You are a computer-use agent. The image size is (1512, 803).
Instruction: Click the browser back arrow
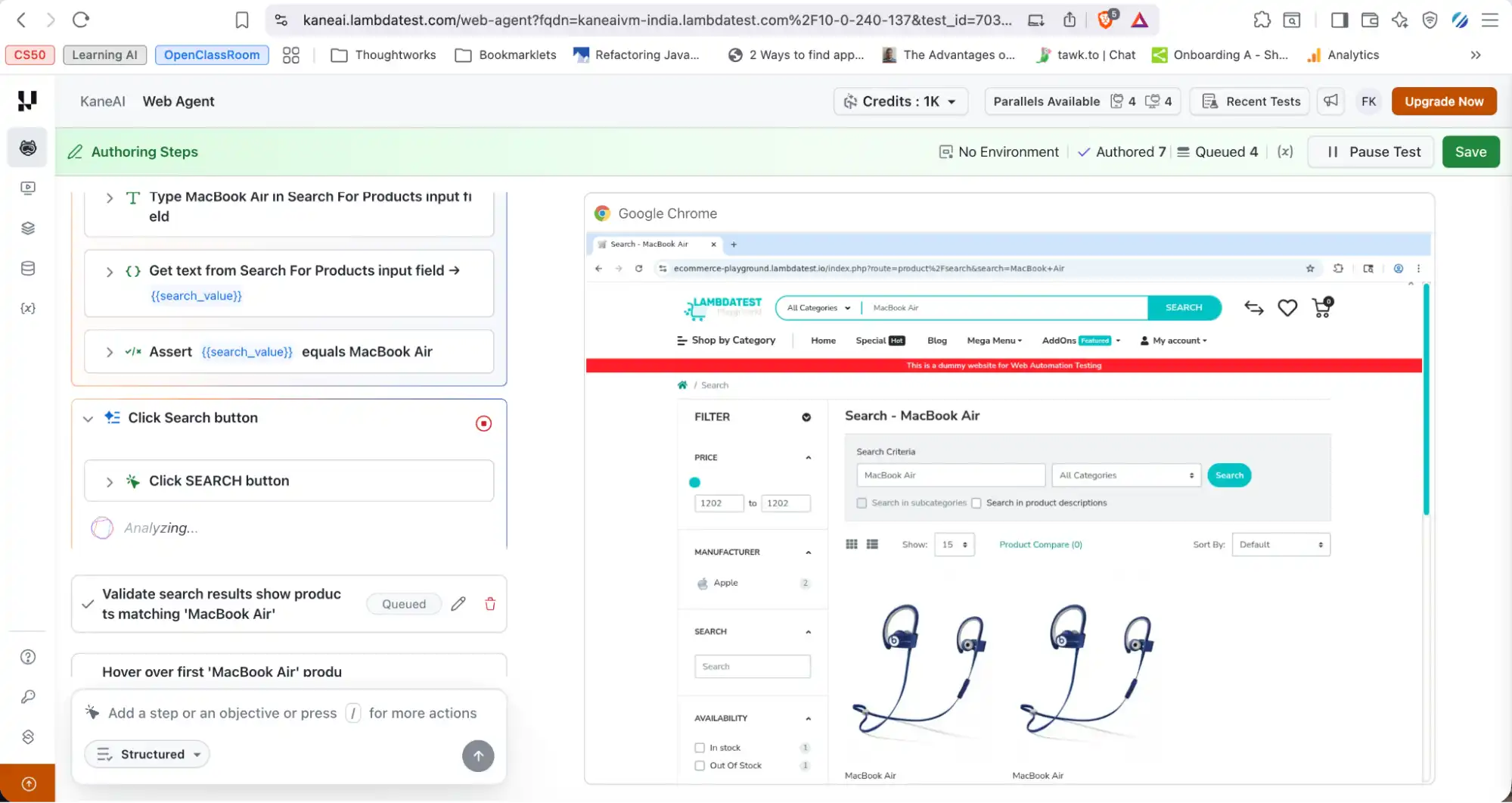(21, 20)
